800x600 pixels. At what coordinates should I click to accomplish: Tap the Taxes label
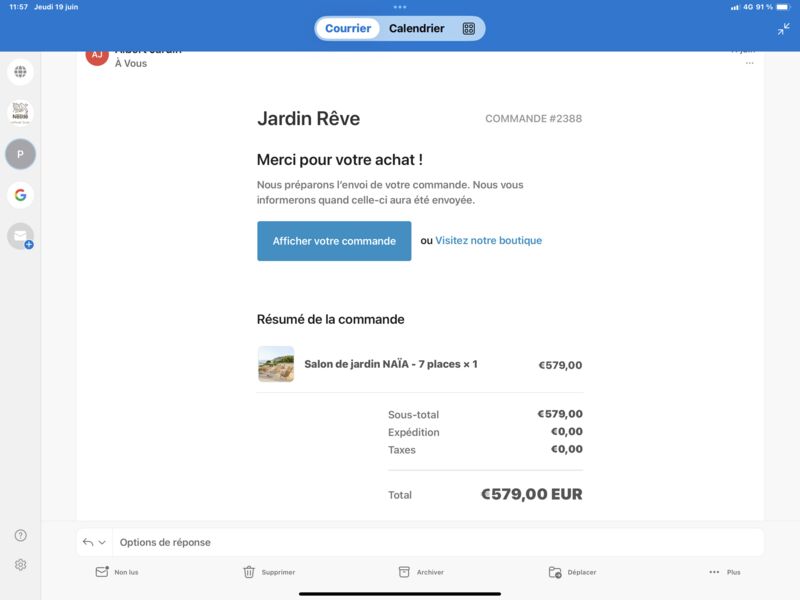pyautogui.click(x=402, y=449)
